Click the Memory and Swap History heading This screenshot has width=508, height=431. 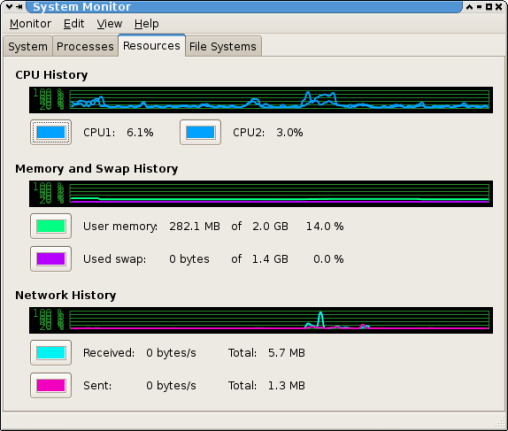pyautogui.click(x=97, y=169)
